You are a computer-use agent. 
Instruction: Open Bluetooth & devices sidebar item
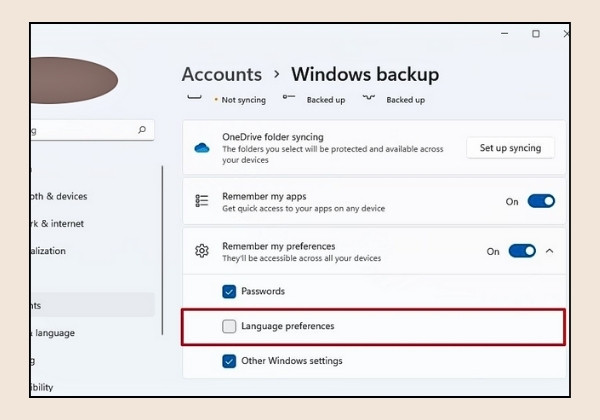pyautogui.click(x=59, y=196)
